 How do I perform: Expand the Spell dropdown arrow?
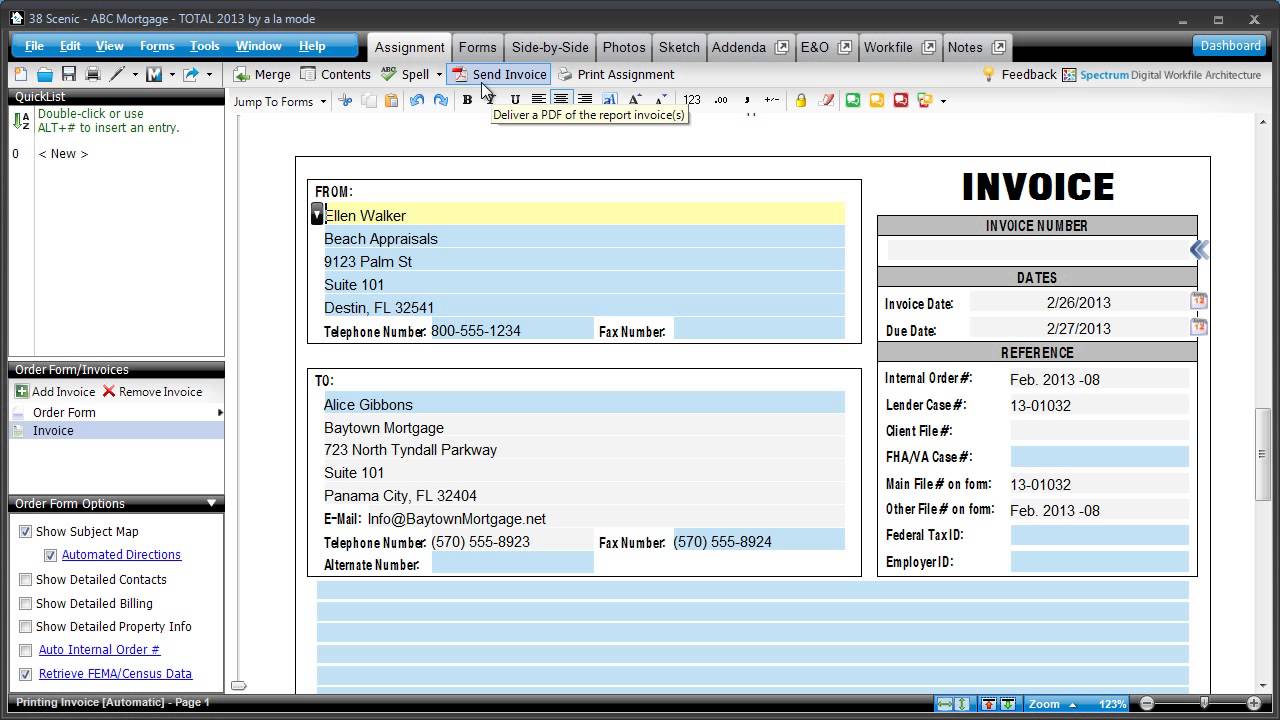point(439,75)
